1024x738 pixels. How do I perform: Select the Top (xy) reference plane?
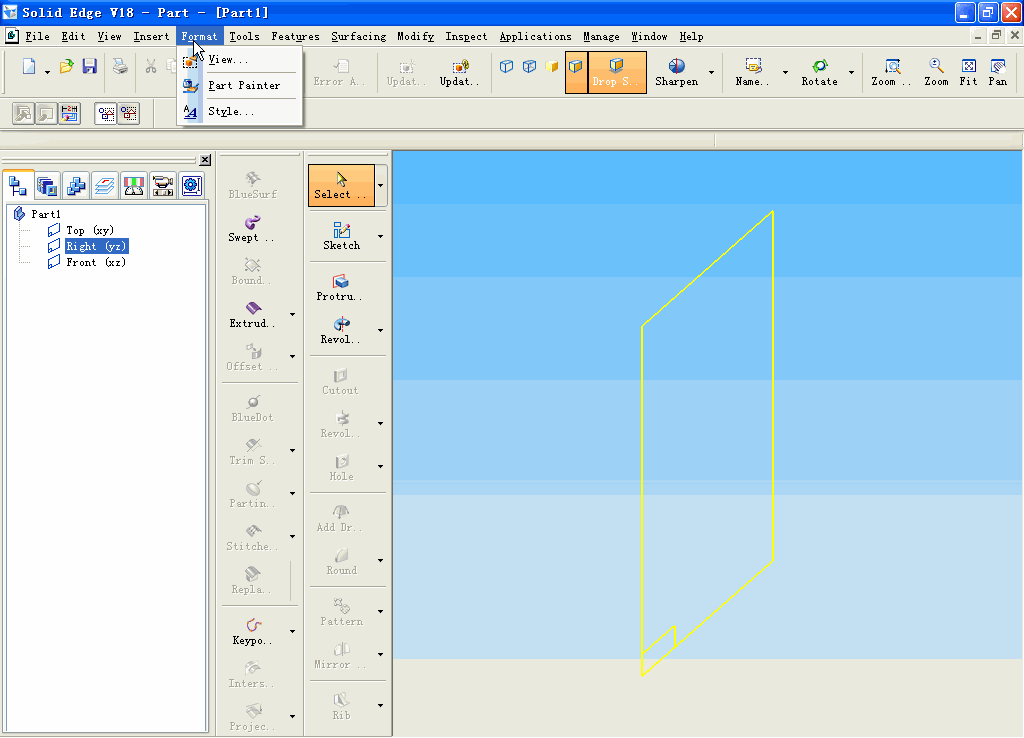(x=82, y=230)
